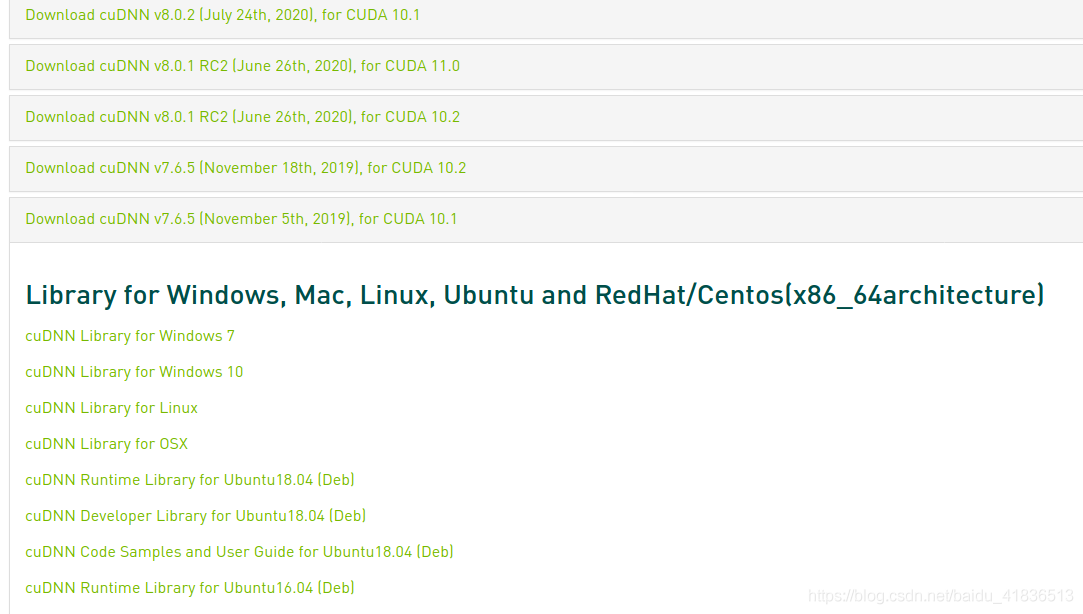The width and height of the screenshot is (1083, 614).
Task: Click 'CUDA 11.0' text in the v8.0.1 RC2 row
Action: pyautogui.click(x=422, y=66)
